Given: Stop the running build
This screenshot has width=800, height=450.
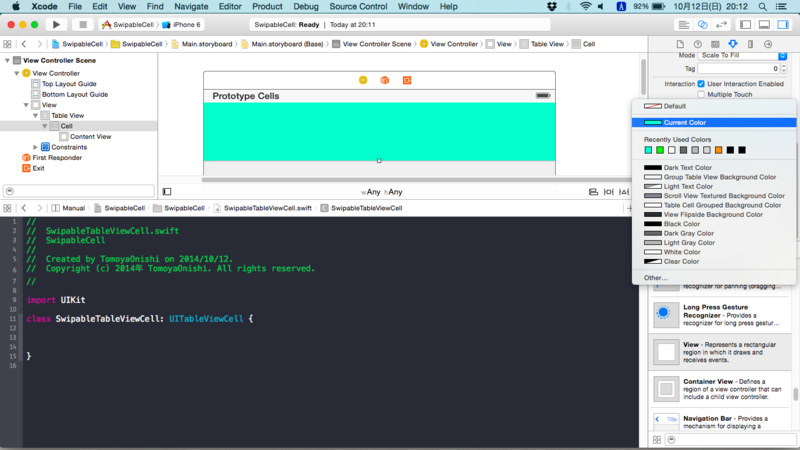Looking at the screenshot, I should point(83,24).
